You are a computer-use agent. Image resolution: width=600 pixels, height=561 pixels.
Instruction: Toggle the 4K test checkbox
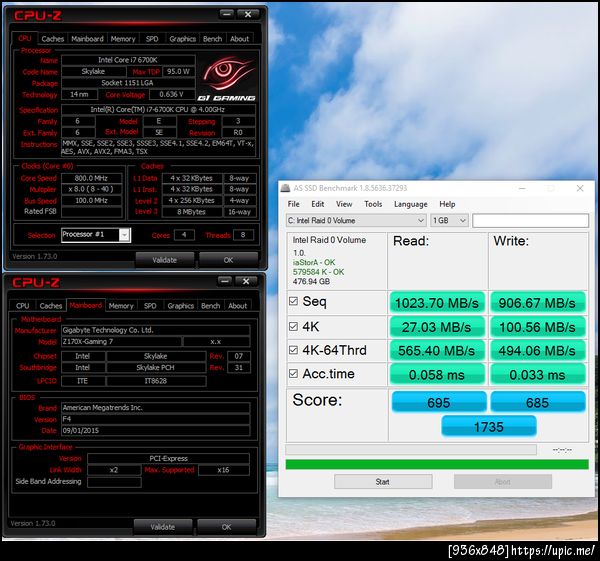click(x=293, y=326)
